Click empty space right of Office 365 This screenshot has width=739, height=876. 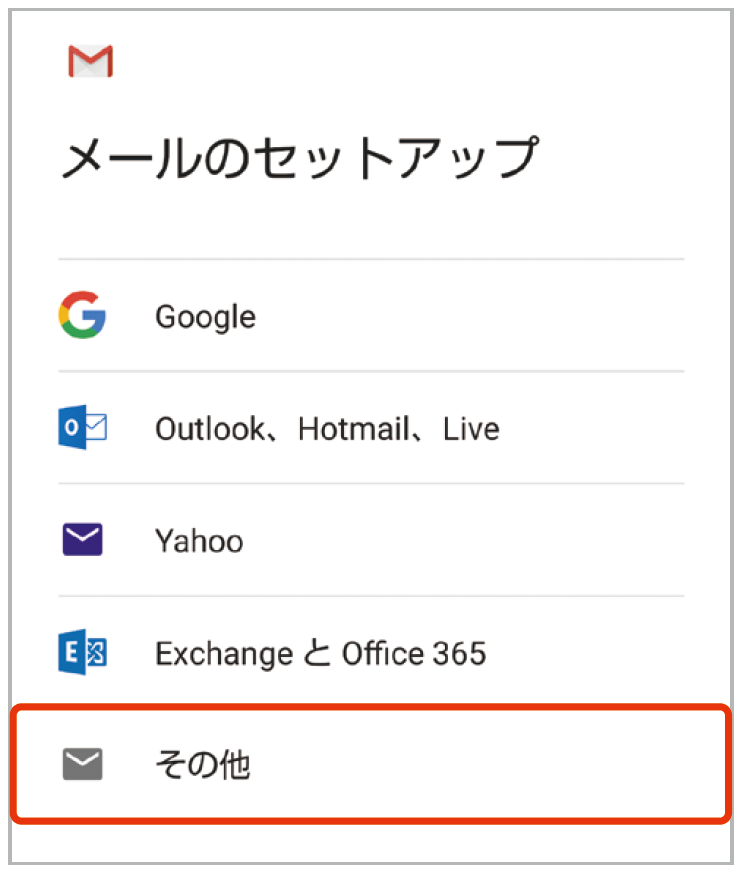587,653
